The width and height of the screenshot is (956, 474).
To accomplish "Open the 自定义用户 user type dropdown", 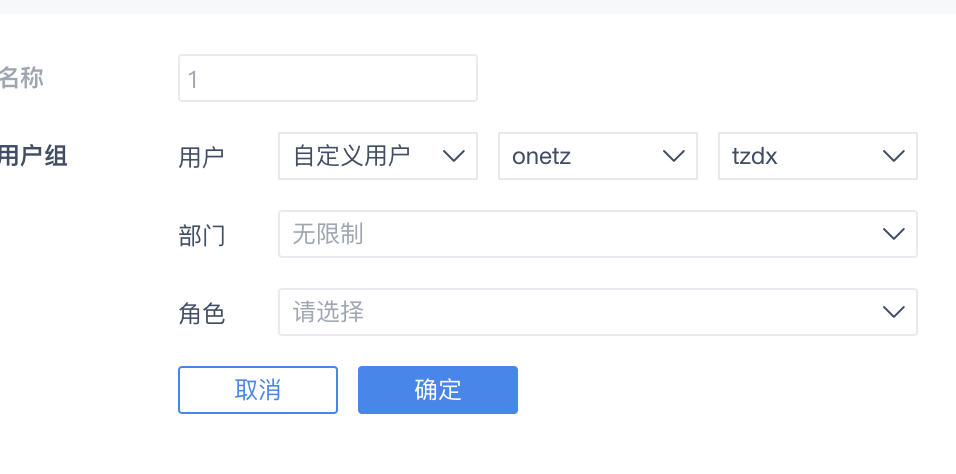I will 378,156.
